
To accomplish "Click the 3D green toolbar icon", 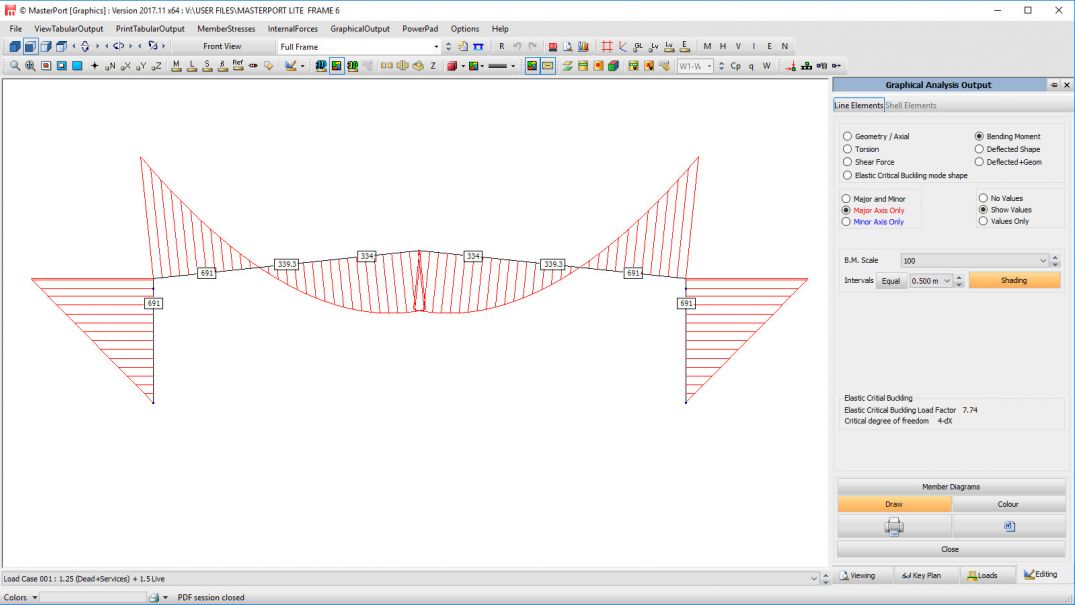I will pyautogui.click(x=352, y=66).
